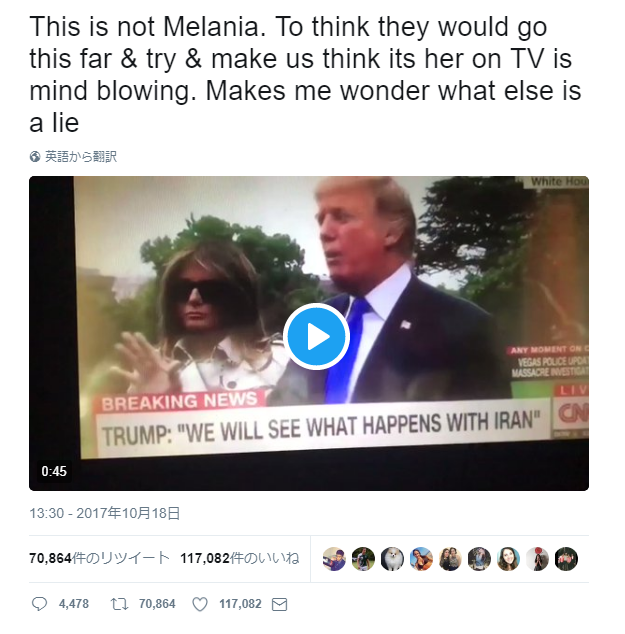Like the tweet with heart icon

click(x=199, y=604)
